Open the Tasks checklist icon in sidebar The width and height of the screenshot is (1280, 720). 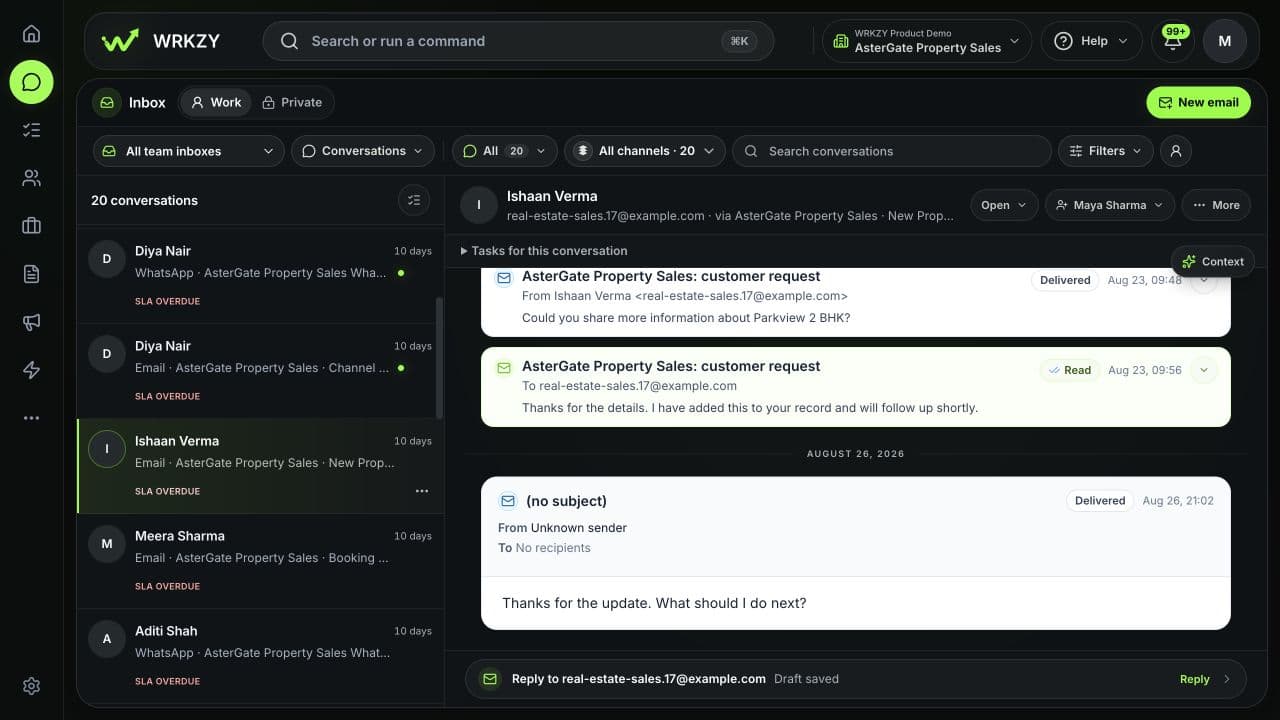click(31, 130)
